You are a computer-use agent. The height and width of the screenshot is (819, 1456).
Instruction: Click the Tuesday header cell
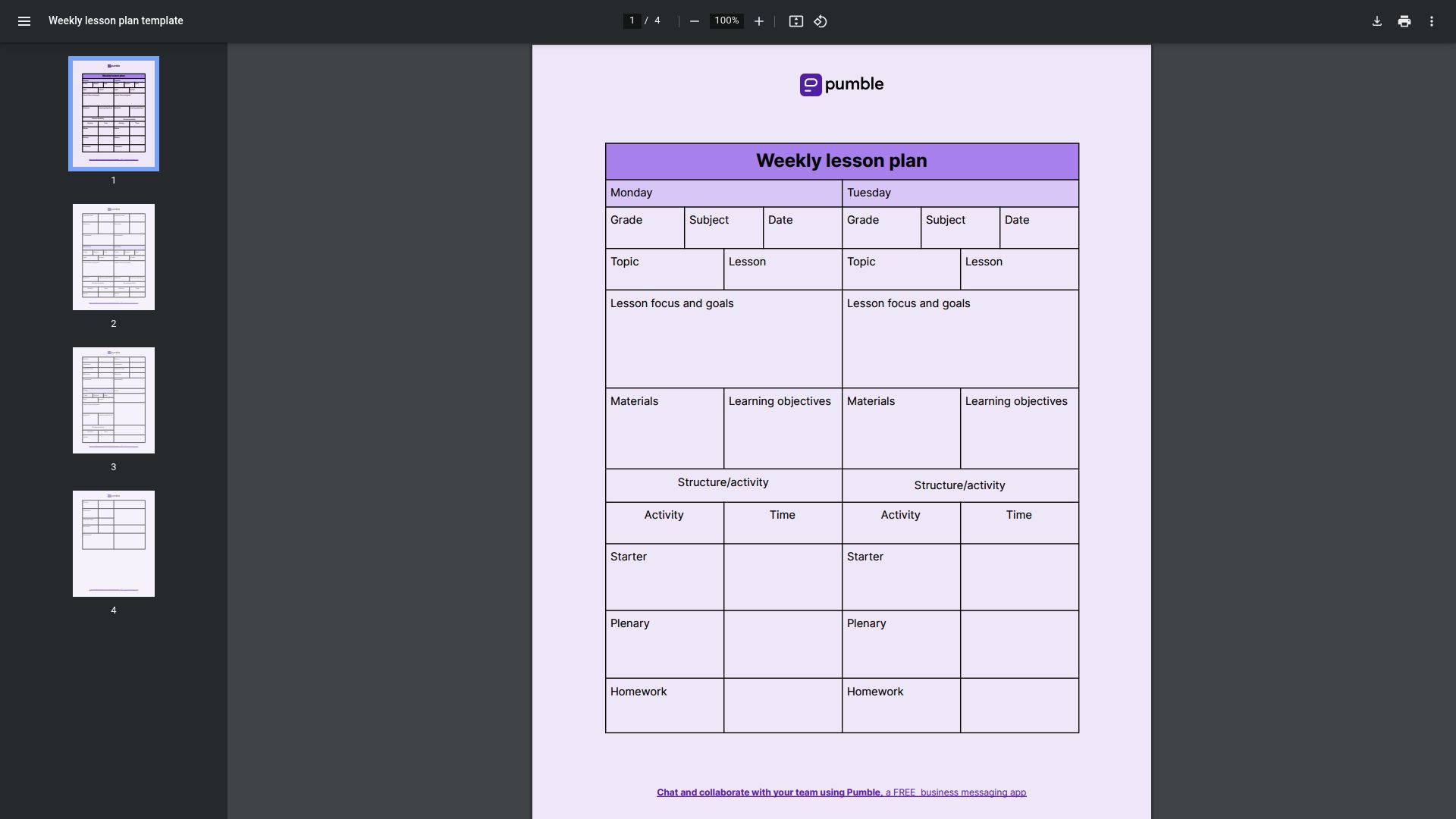[960, 193]
